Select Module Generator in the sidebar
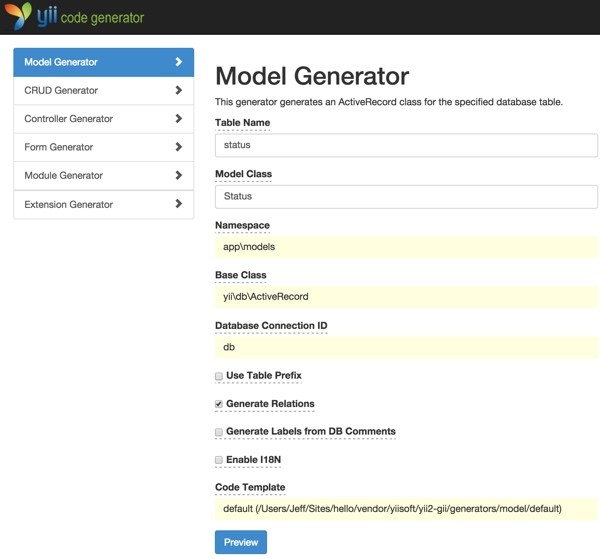The height and width of the screenshot is (559, 600). click(104, 176)
